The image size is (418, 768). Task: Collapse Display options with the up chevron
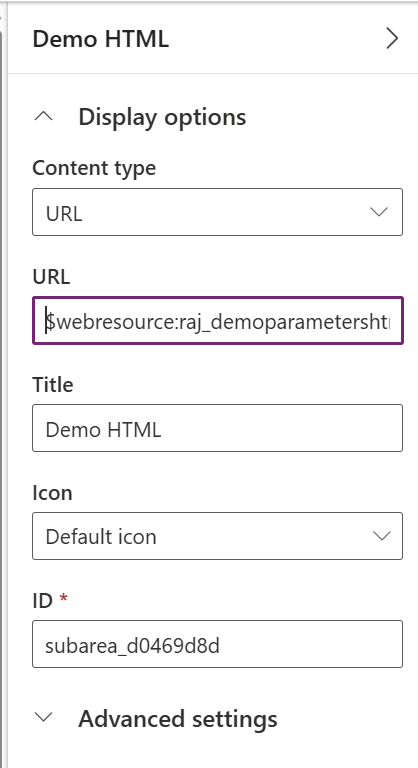(45, 117)
